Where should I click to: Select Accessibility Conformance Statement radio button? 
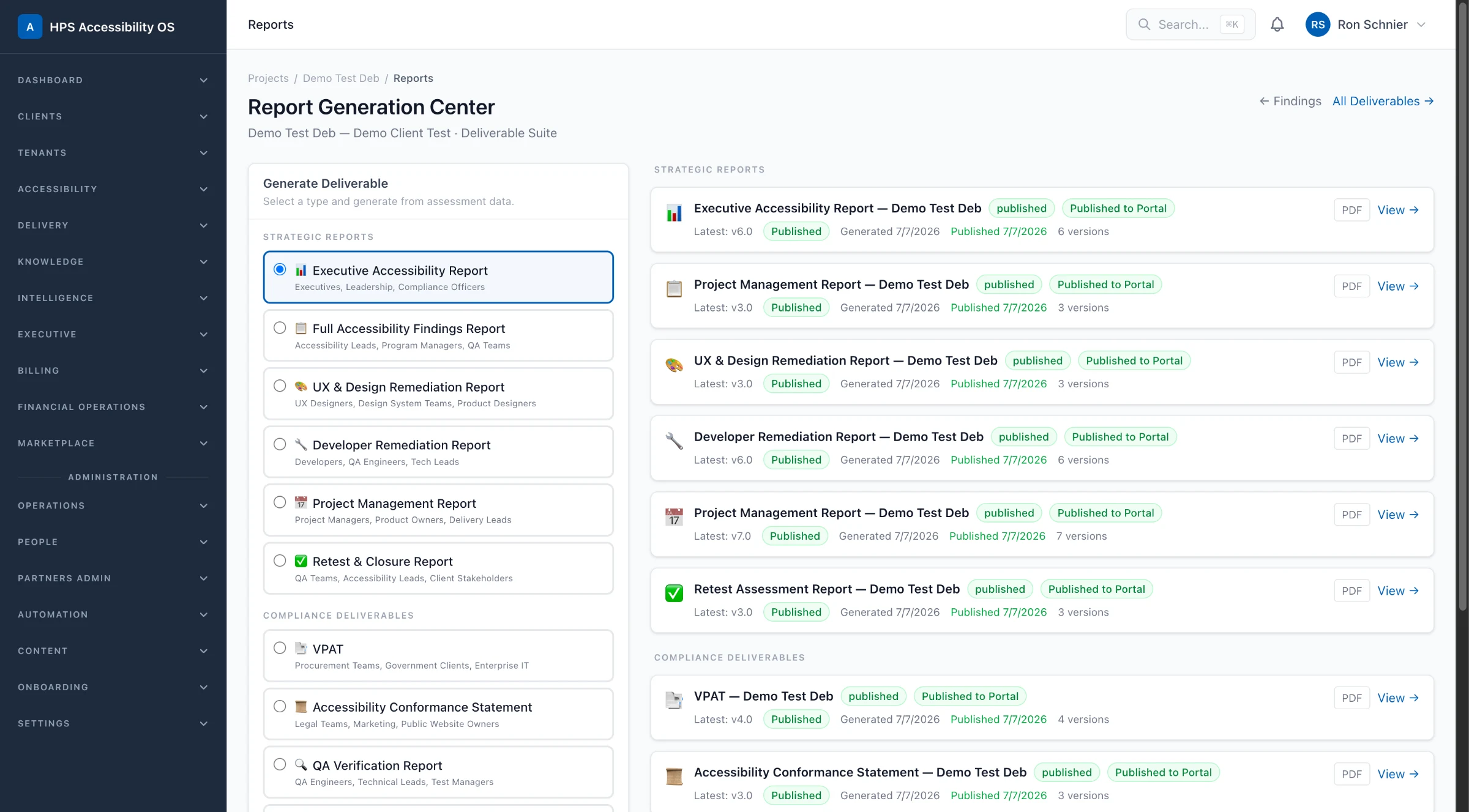280,706
